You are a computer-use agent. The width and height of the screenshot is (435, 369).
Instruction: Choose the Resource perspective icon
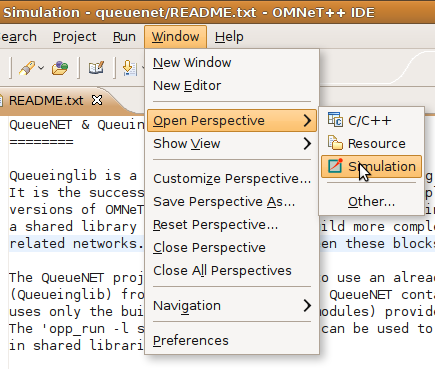(x=335, y=143)
